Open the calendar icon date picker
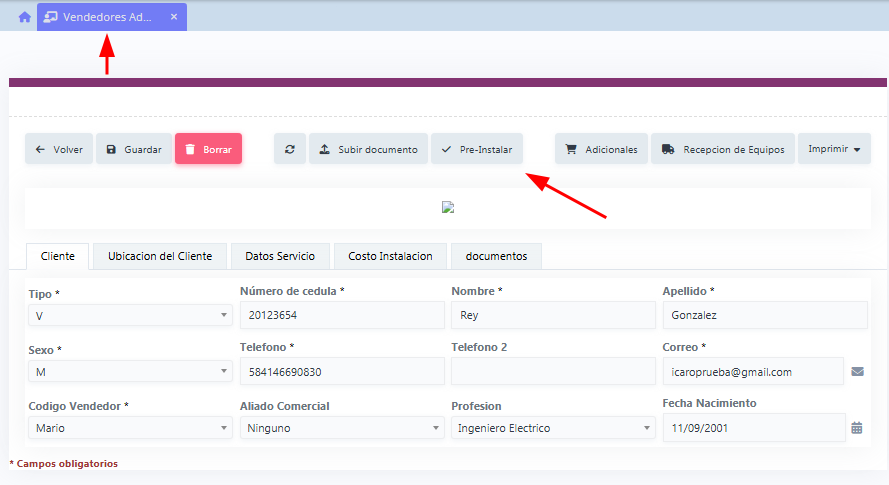This screenshot has height=485, width=889. (857, 428)
